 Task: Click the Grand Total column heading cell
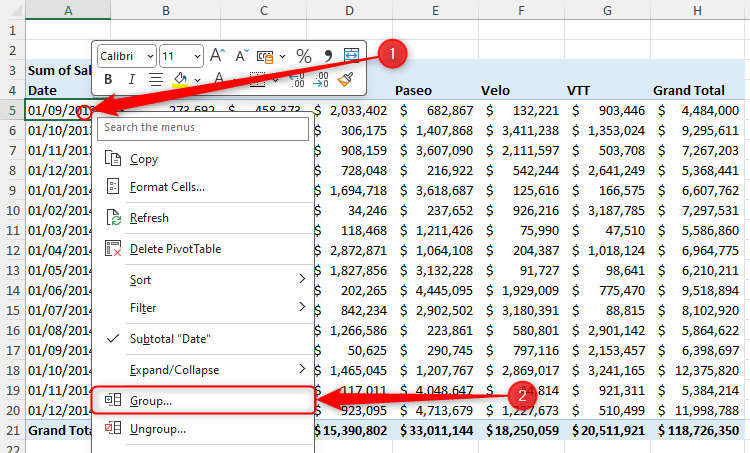(698, 90)
